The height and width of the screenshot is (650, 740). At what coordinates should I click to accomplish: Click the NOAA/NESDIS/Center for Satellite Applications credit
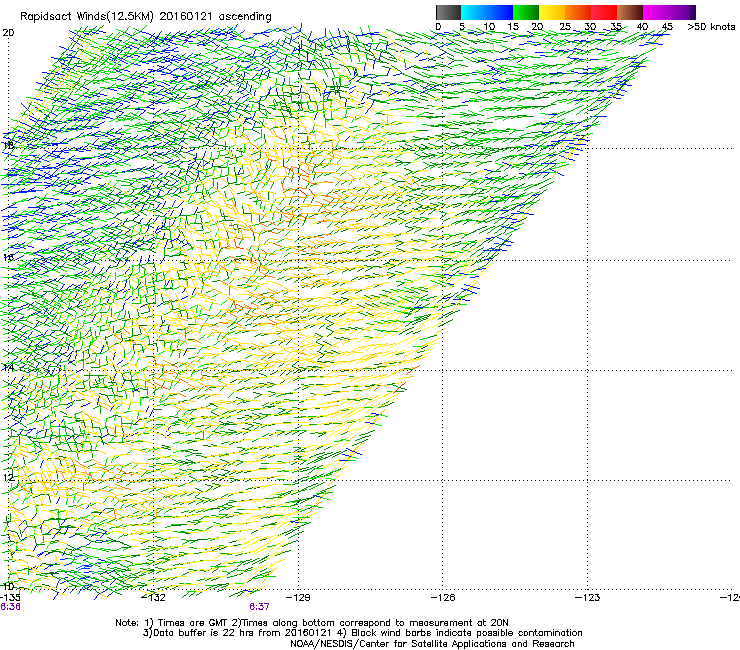click(432, 644)
